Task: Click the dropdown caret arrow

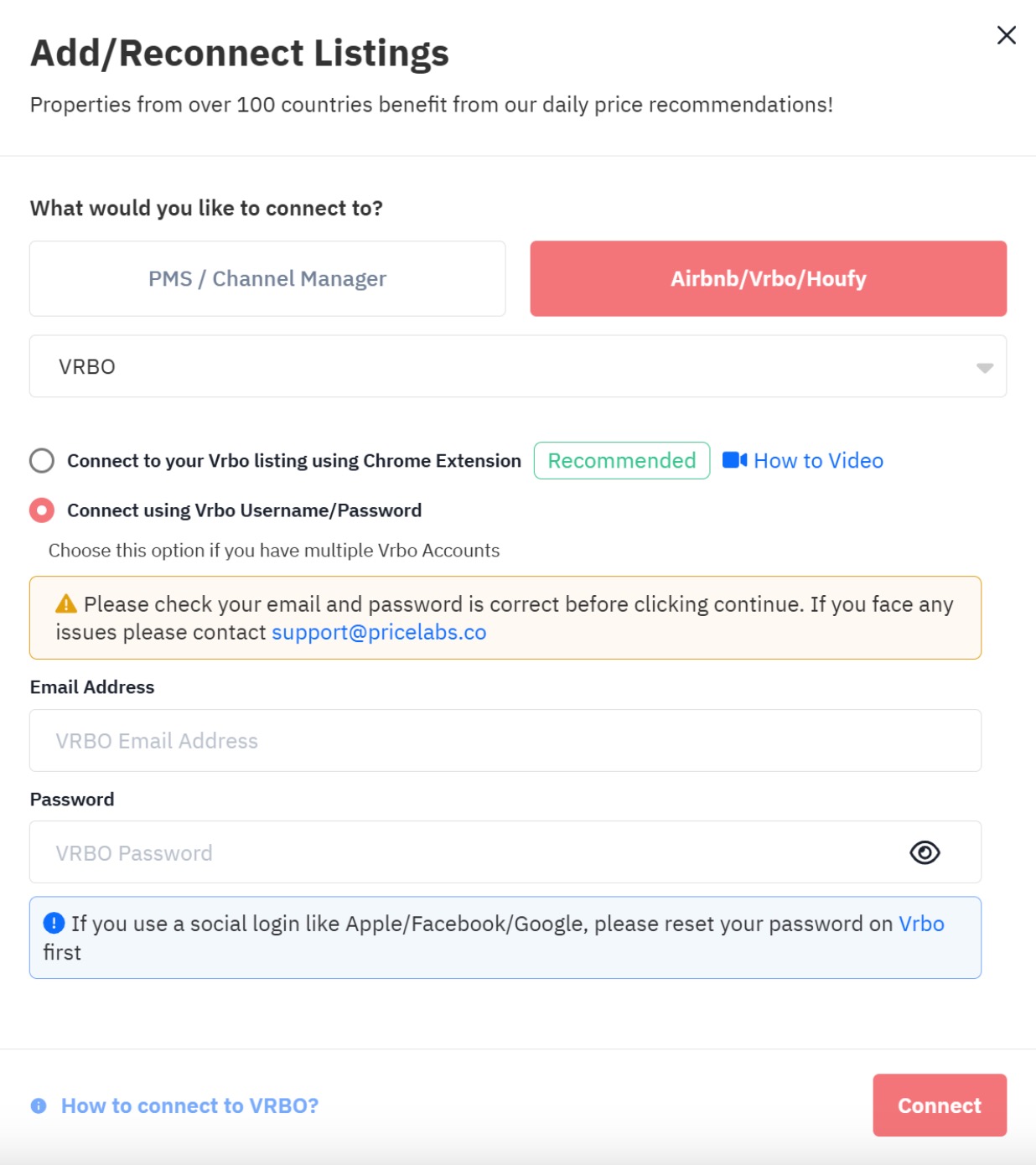Action: [x=985, y=367]
